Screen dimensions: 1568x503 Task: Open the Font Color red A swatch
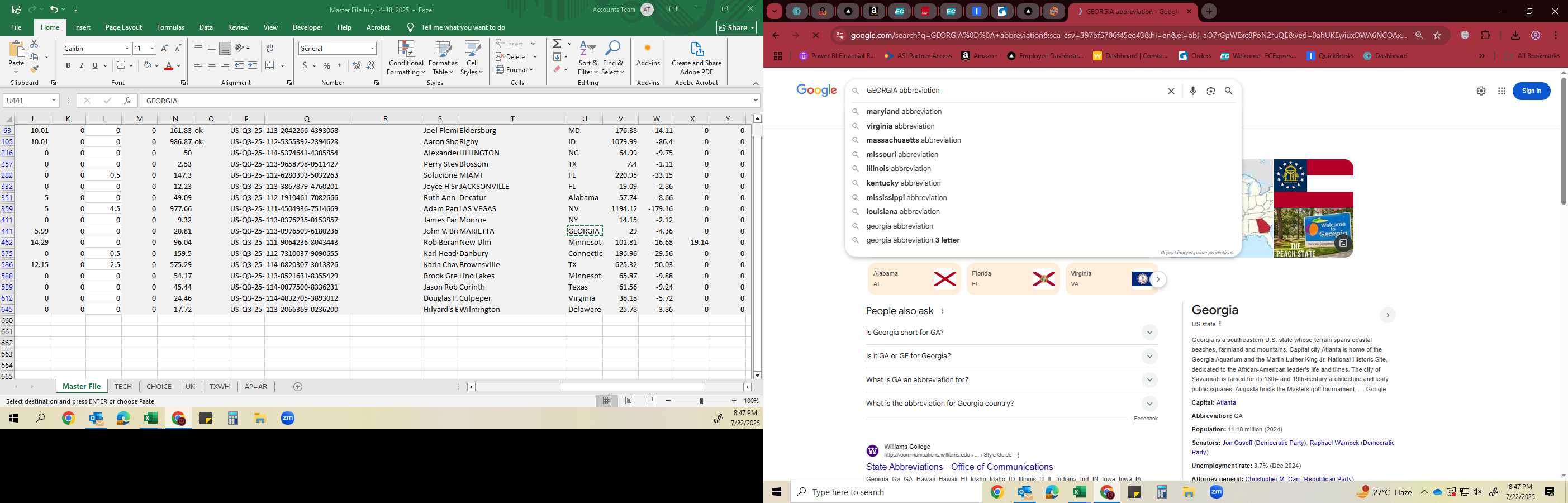tap(169, 65)
